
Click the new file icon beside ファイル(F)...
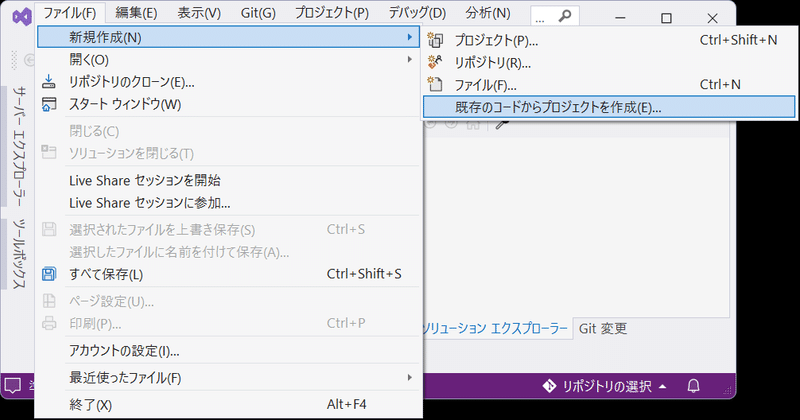coord(435,84)
